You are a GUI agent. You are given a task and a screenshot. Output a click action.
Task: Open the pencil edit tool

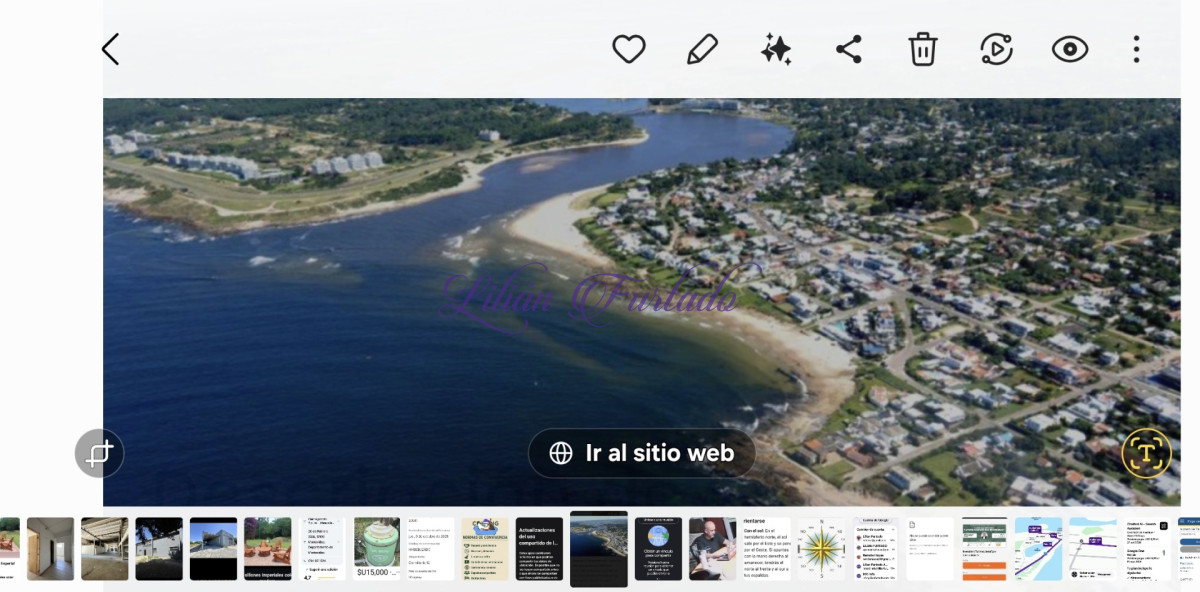702,49
